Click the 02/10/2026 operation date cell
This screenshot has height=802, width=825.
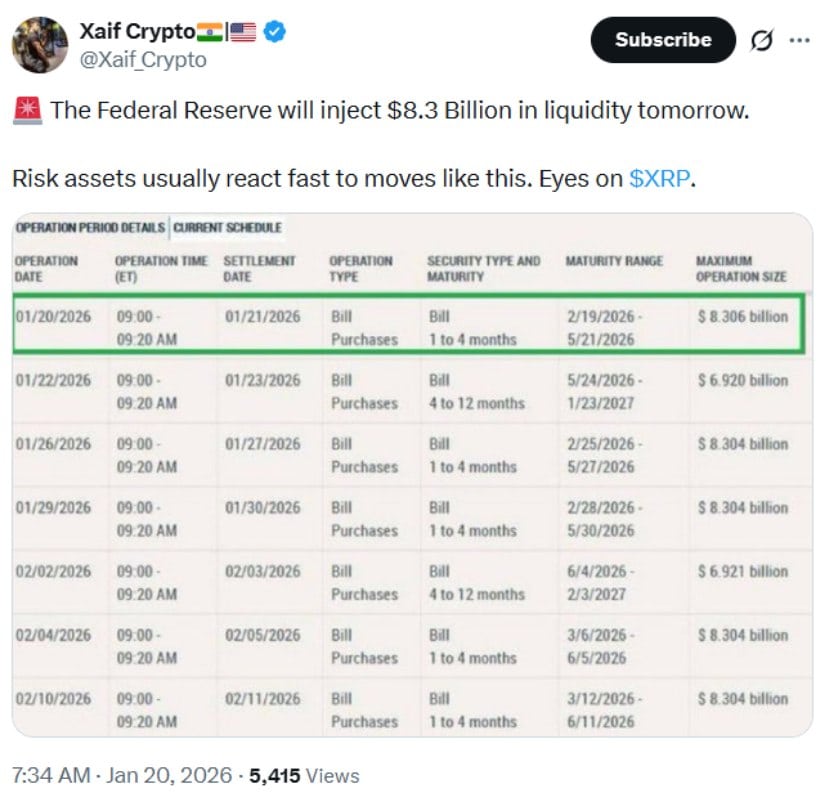(53, 699)
